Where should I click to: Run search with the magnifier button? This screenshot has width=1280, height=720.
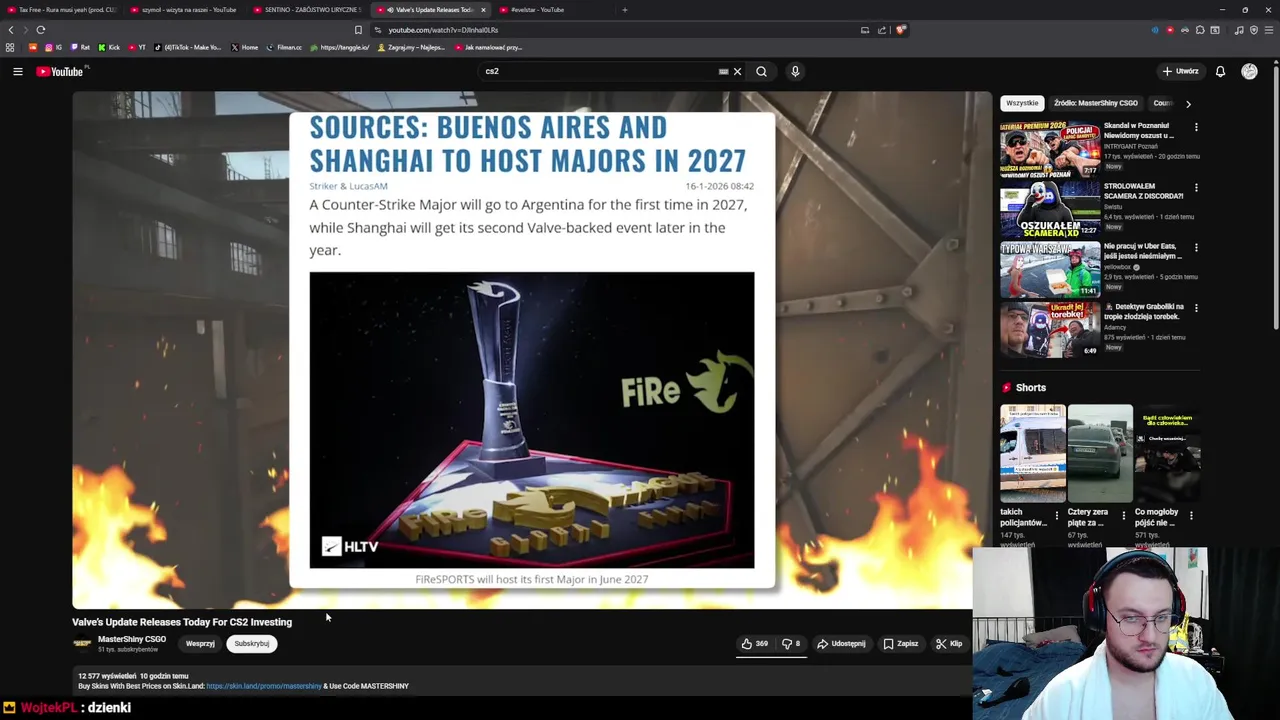pyautogui.click(x=761, y=71)
